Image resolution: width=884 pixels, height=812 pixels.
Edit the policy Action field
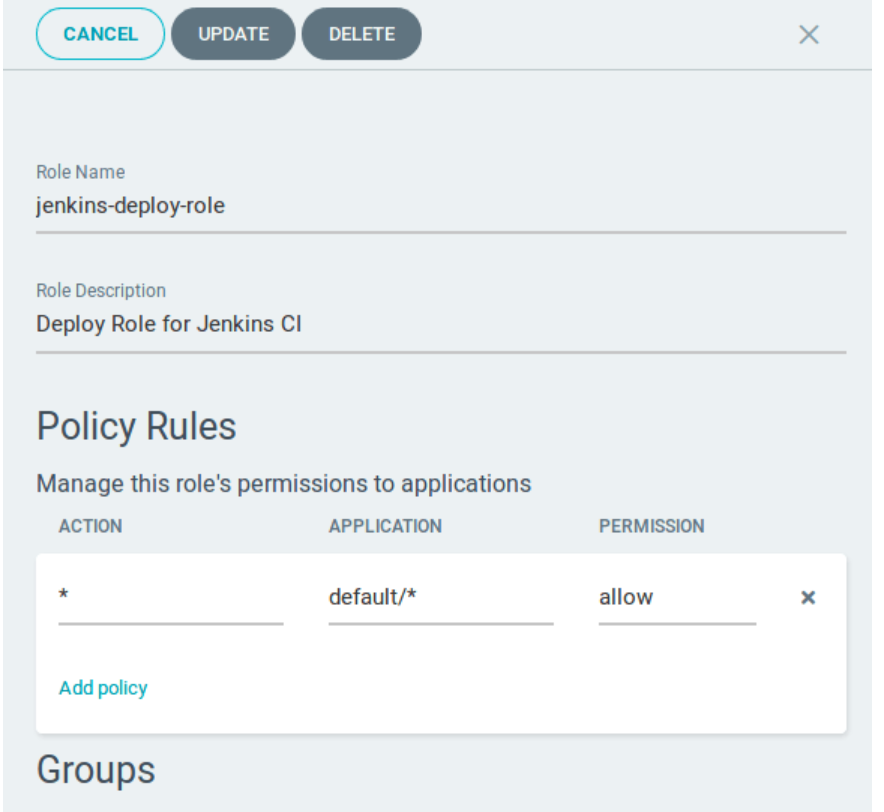click(170, 598)
